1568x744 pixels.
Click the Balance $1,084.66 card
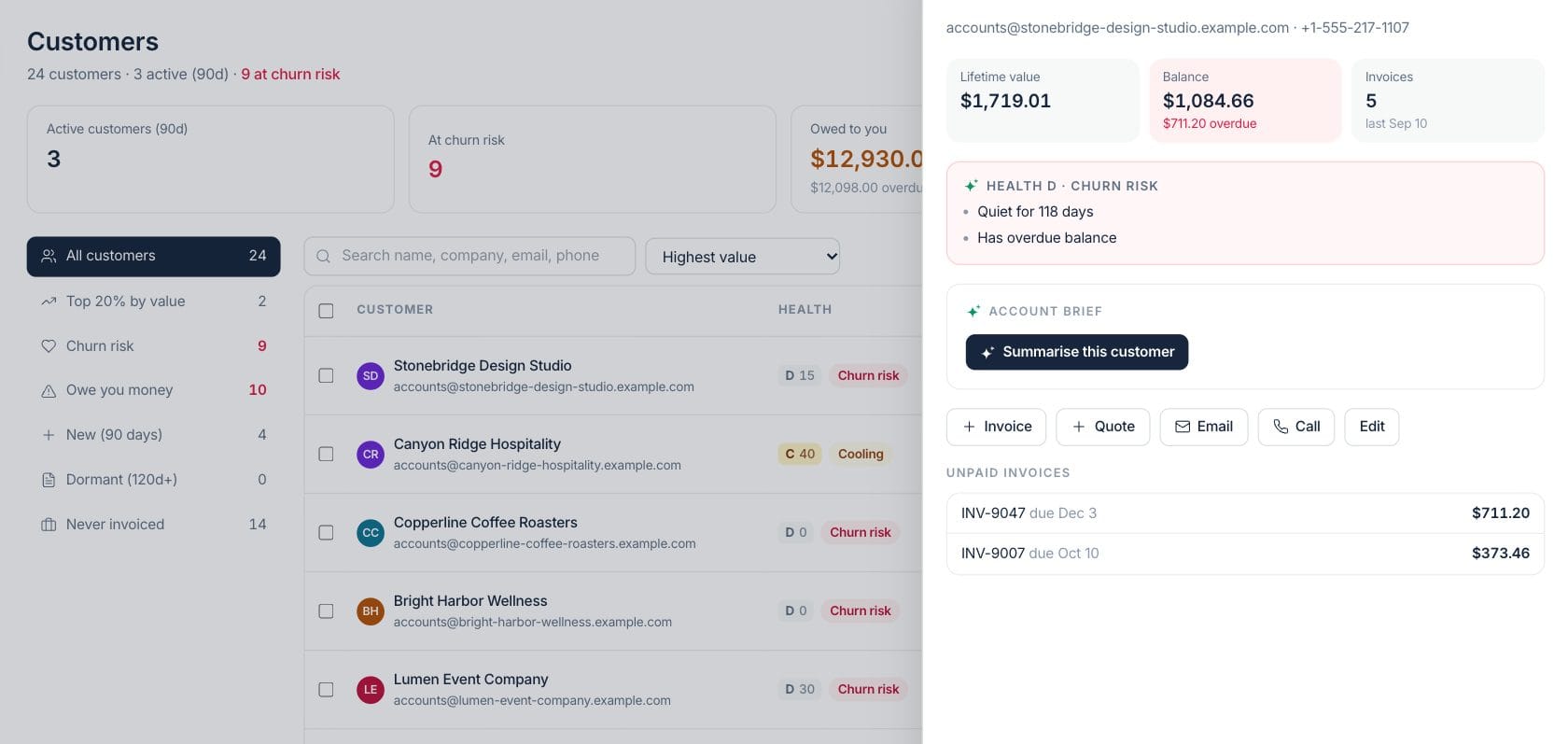click(1245, 101)
